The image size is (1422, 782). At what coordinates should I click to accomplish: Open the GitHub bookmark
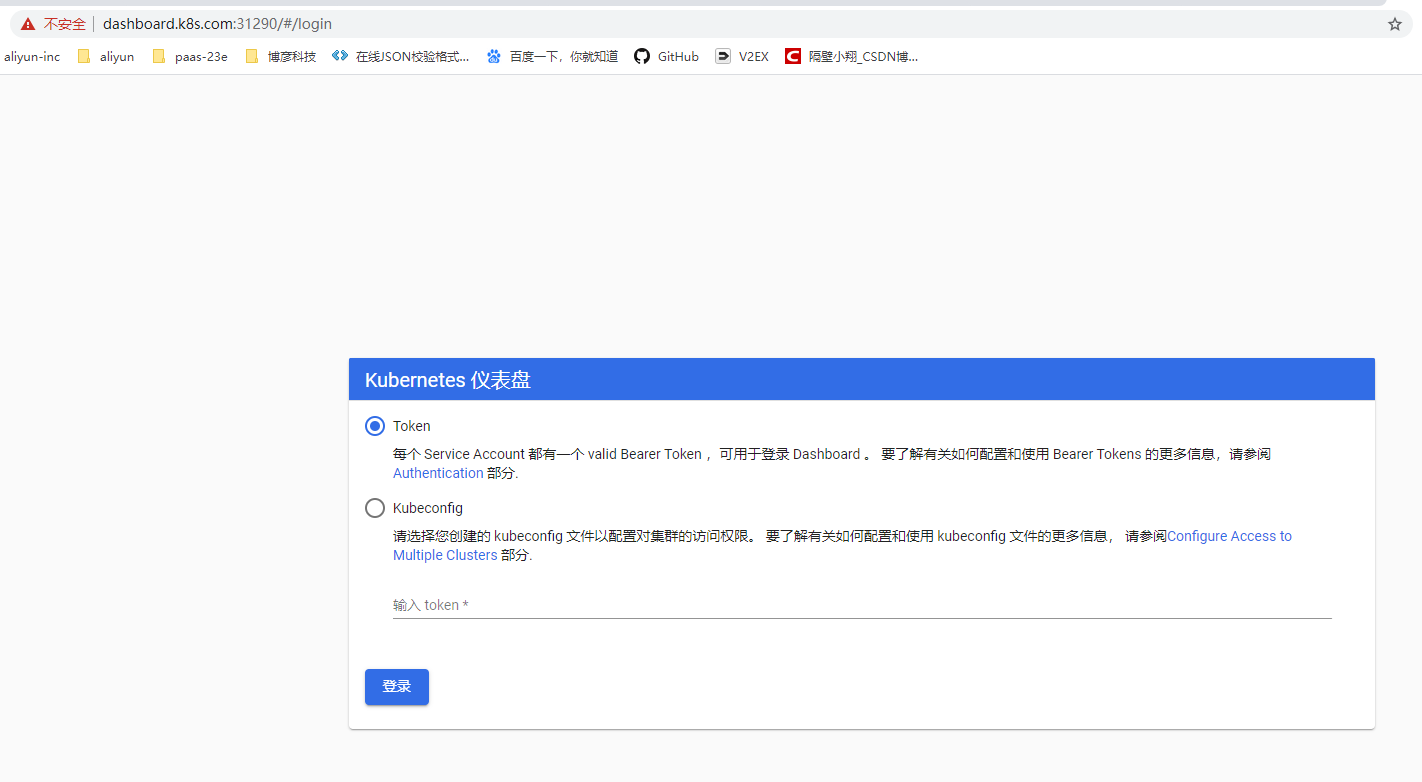(x=667, y=57)
